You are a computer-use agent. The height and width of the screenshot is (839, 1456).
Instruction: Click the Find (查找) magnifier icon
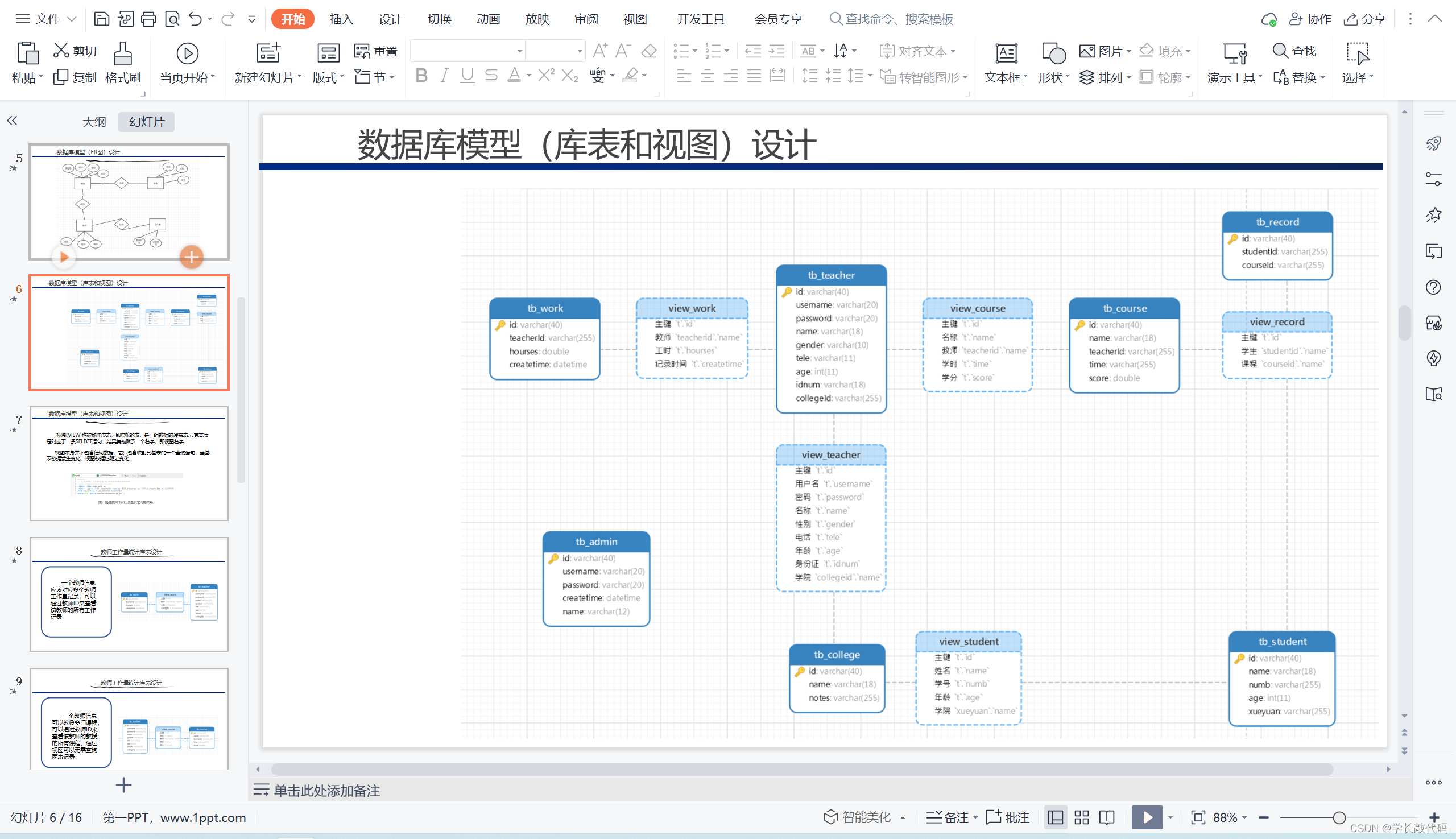click(x=1280, y=51)
